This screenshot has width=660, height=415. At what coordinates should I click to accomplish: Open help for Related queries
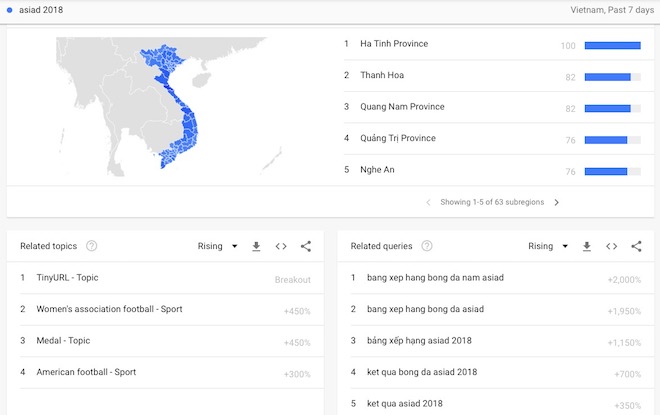pos(427,246)
